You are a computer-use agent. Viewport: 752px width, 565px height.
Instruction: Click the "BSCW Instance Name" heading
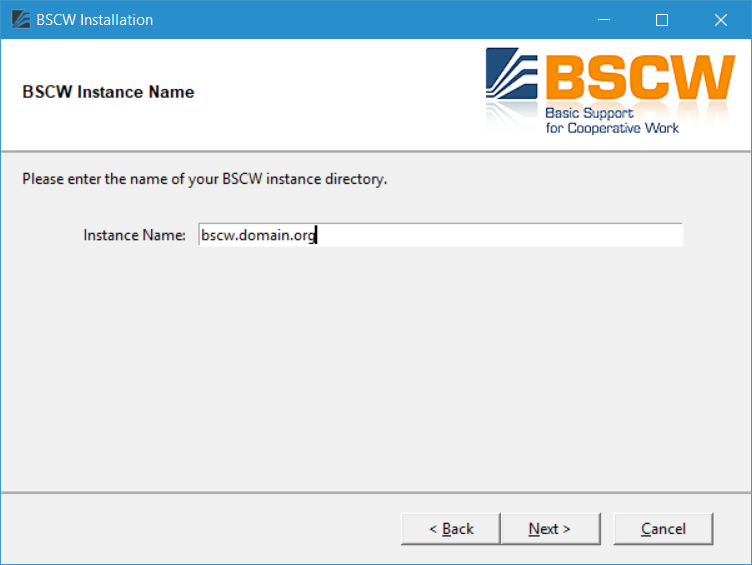pyautogui.click(x=108, y=92)
